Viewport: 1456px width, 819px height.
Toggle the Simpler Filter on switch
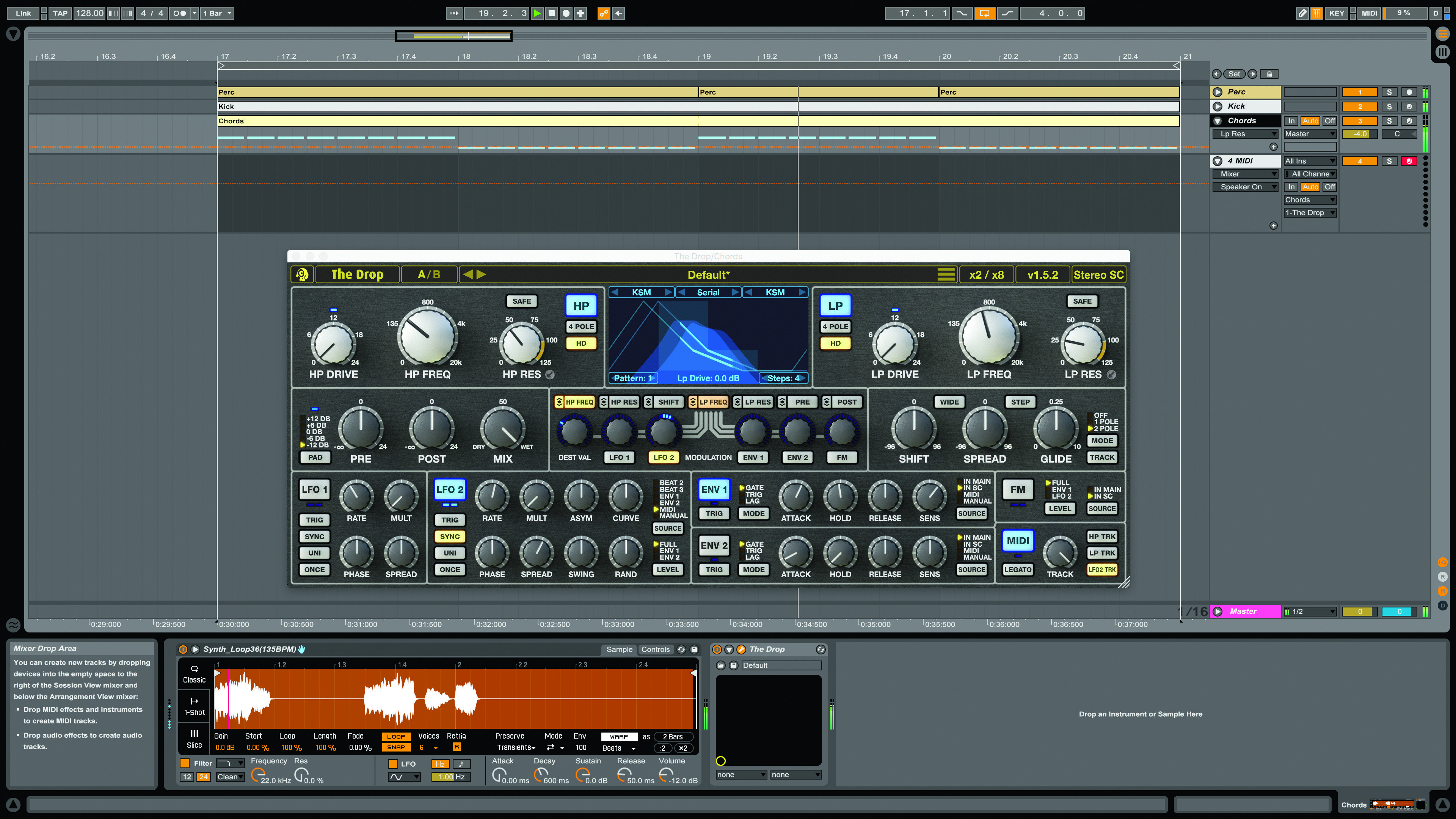coord(184,764)
